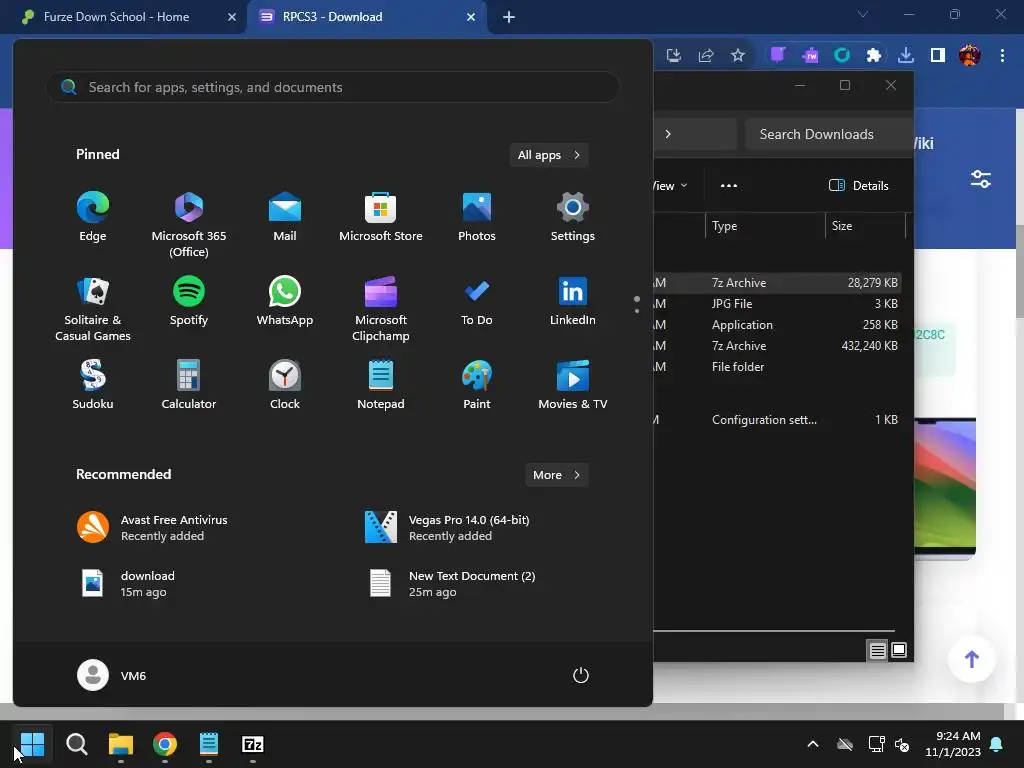Expand the All apps list
The height and width of the screenshot is (768, 1024).
pos(549,155)
